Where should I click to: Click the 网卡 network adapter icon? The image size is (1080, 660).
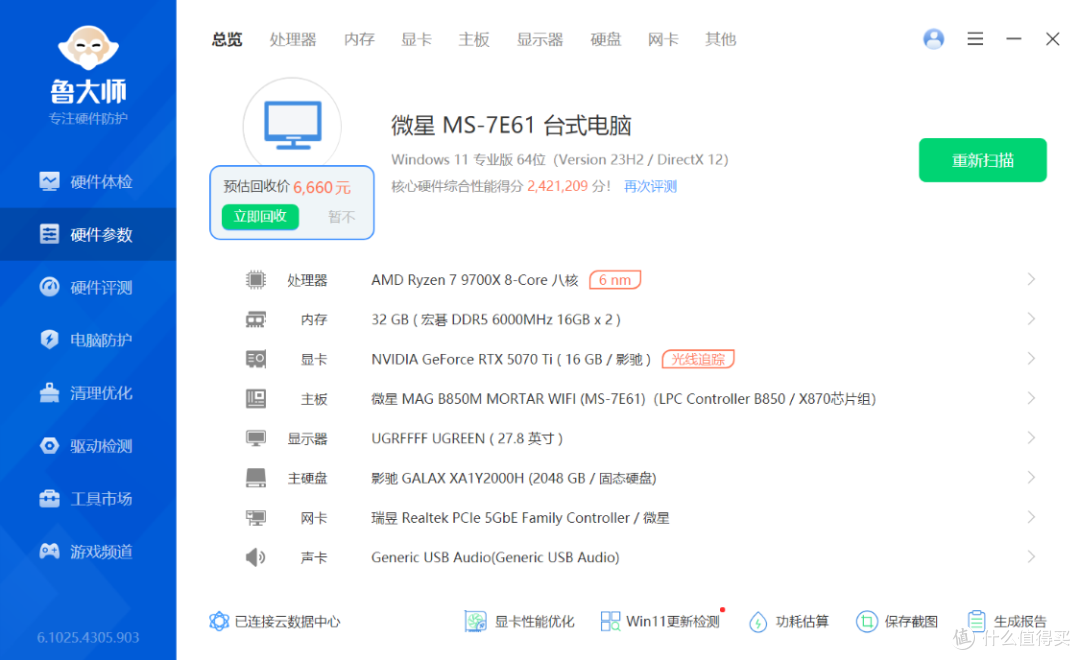256,517
